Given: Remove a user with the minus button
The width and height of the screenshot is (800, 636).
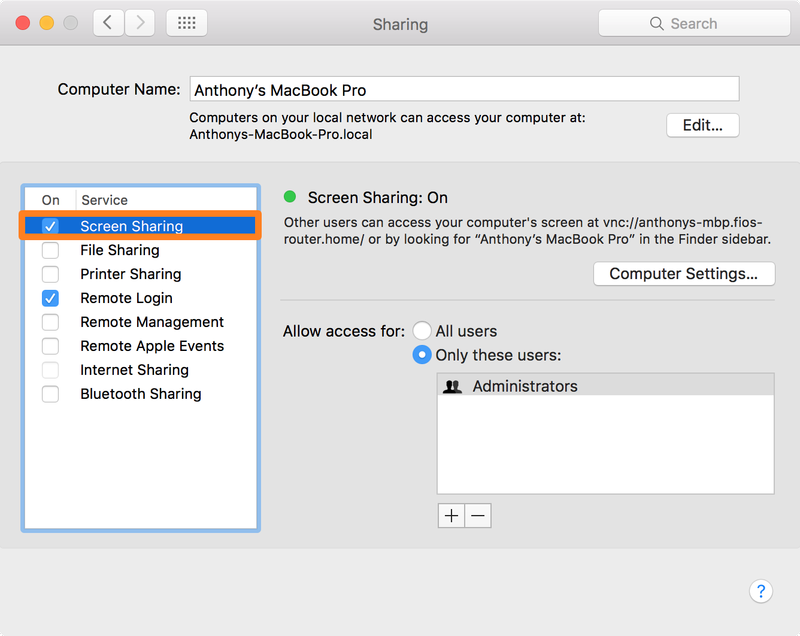Looking at the screenshot, I should point(478,516).
